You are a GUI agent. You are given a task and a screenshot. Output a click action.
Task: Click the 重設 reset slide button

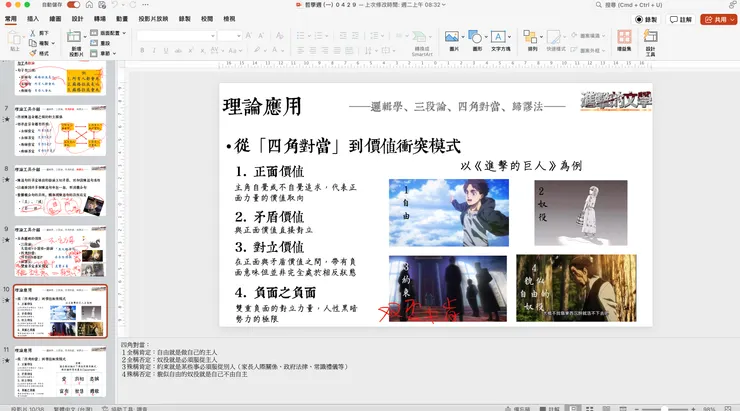coord(100,43)
